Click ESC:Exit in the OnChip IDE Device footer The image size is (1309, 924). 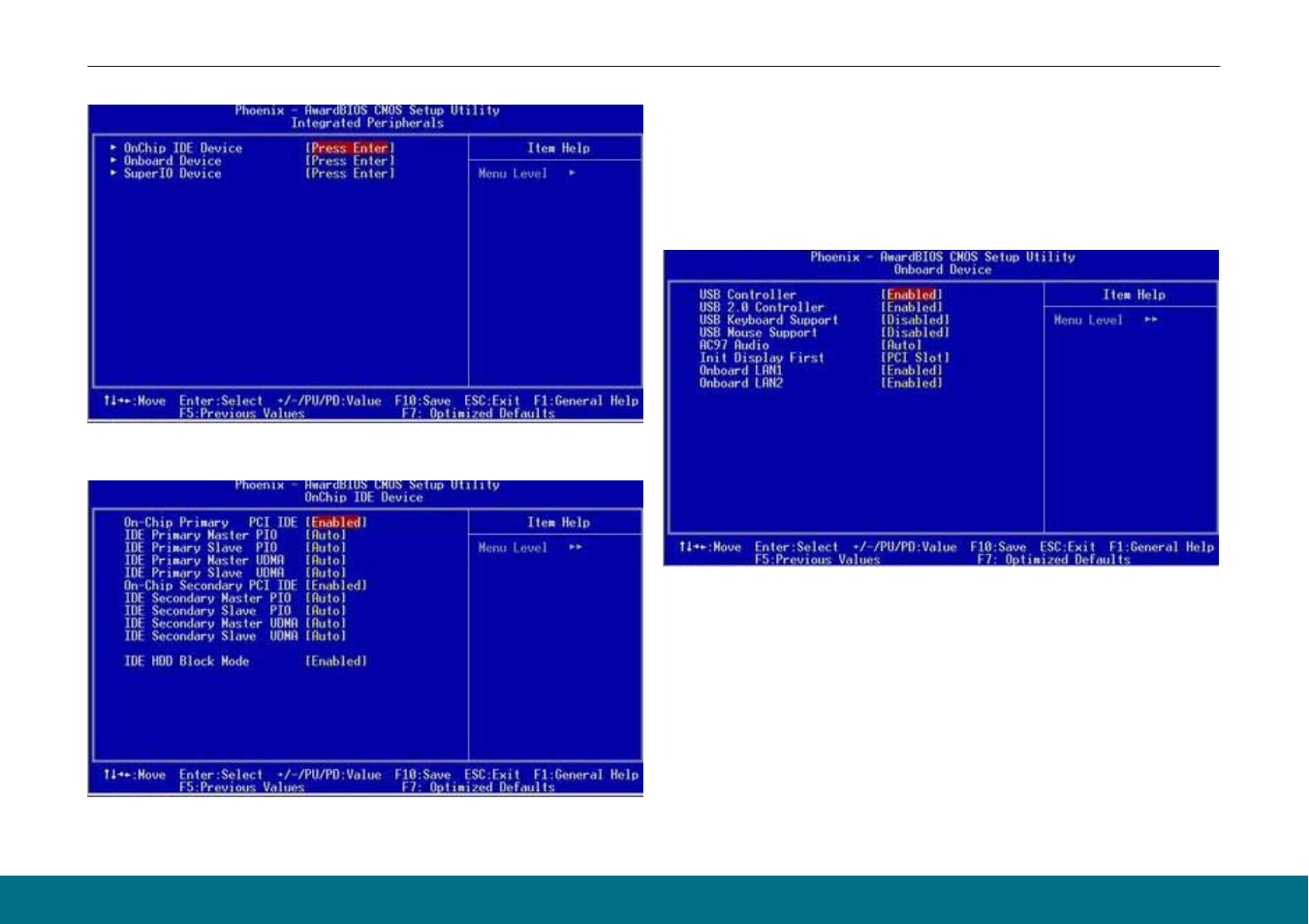492,775
